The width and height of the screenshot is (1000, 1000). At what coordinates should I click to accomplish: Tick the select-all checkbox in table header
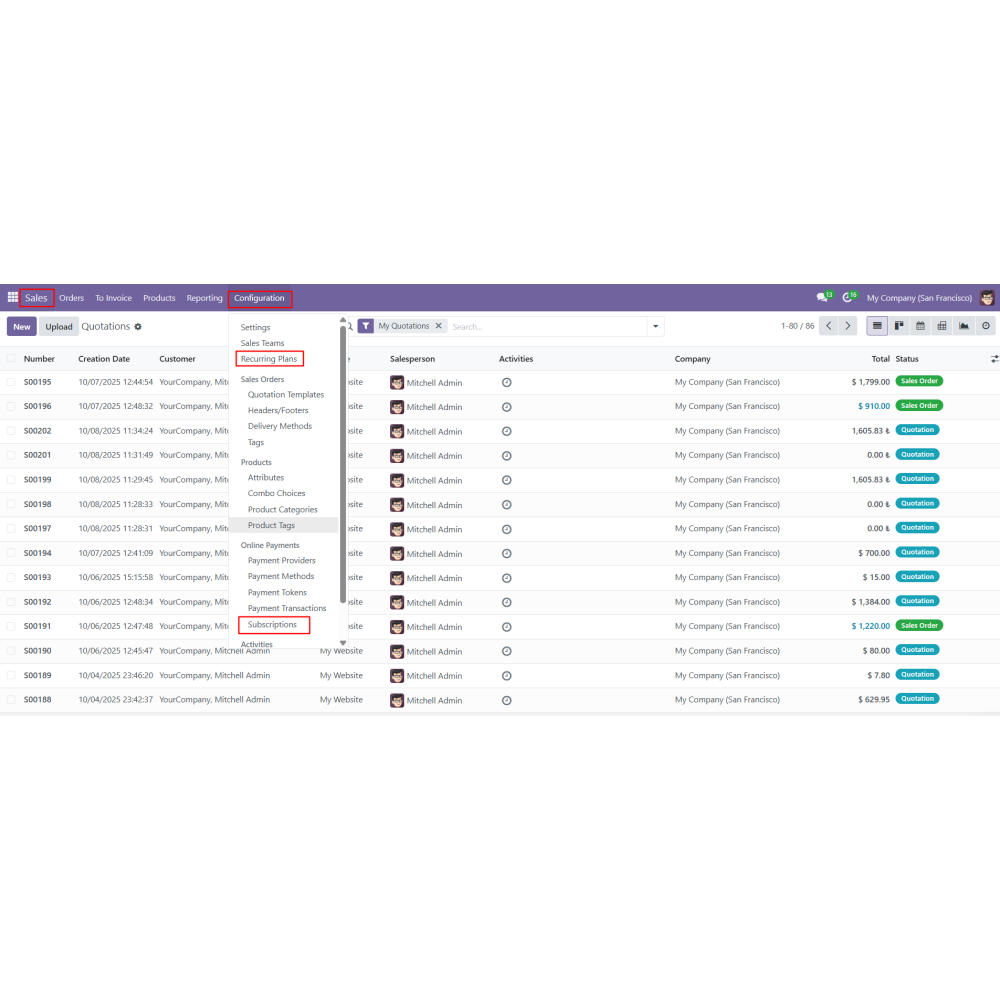(11, 359)
